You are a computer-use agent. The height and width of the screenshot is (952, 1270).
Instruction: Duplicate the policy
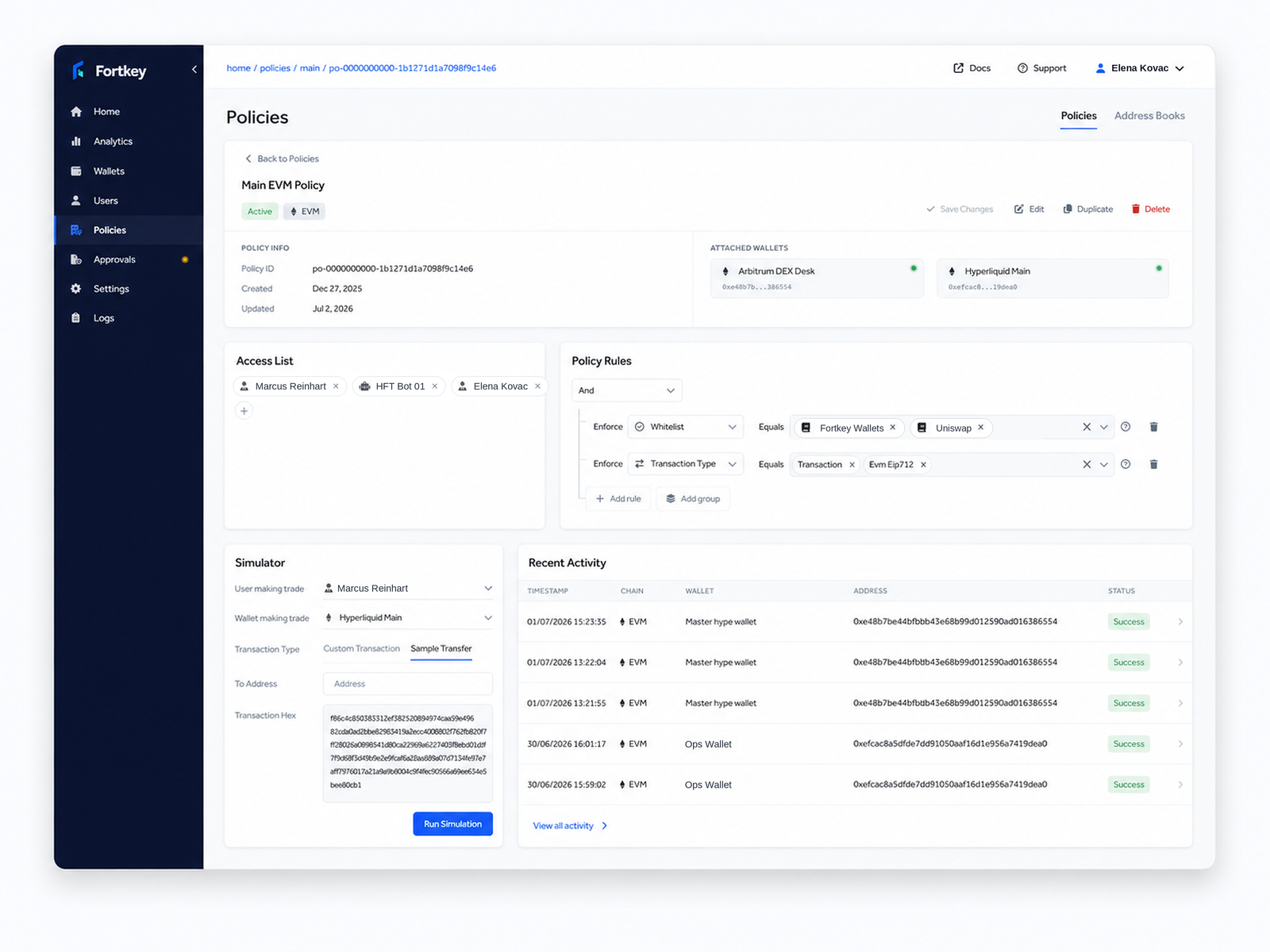point(1088,209)
